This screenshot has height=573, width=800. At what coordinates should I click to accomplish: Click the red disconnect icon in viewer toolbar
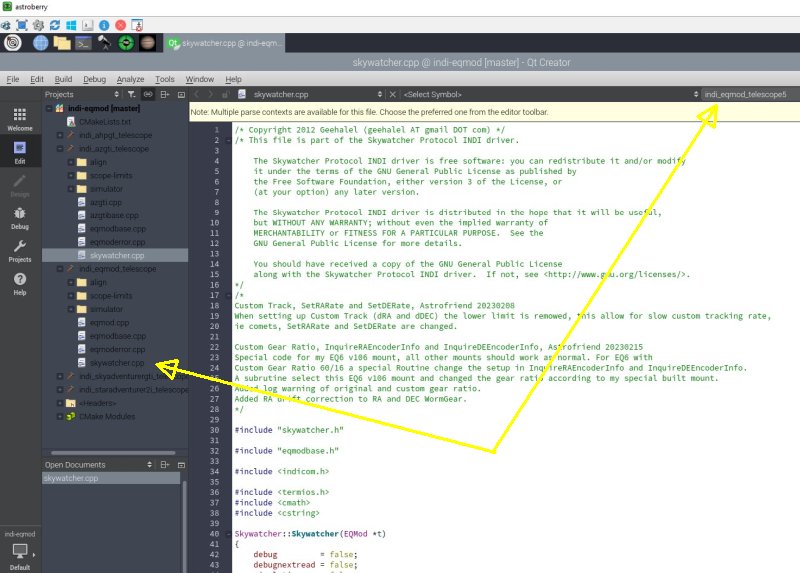point(120,25)
